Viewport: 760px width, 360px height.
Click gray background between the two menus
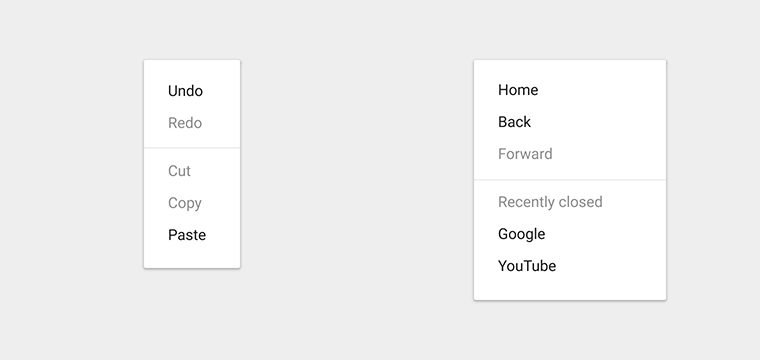[357, 179]
